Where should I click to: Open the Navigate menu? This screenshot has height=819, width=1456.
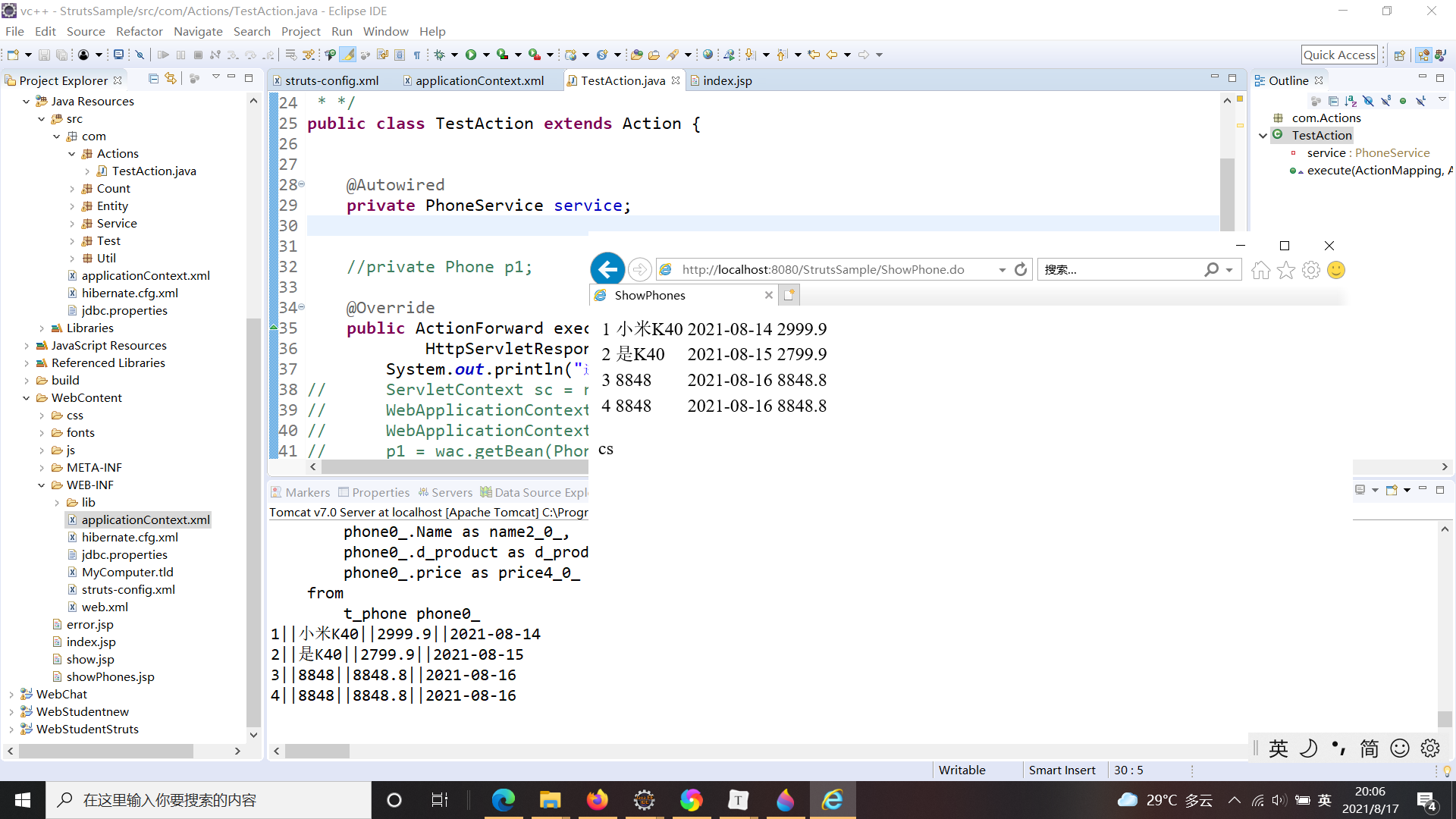(198, 31)
